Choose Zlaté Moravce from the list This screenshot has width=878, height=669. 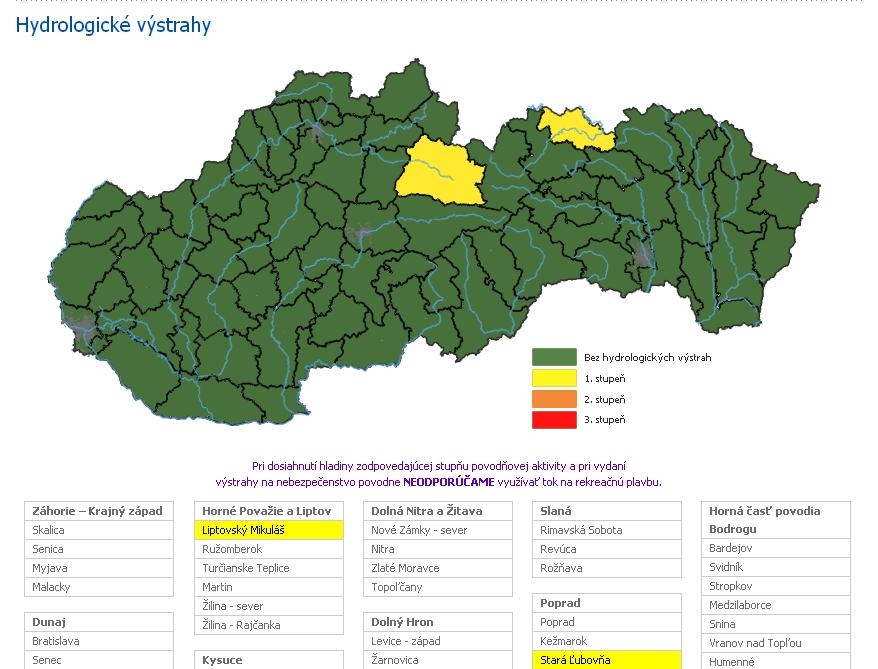pos(405,568)
